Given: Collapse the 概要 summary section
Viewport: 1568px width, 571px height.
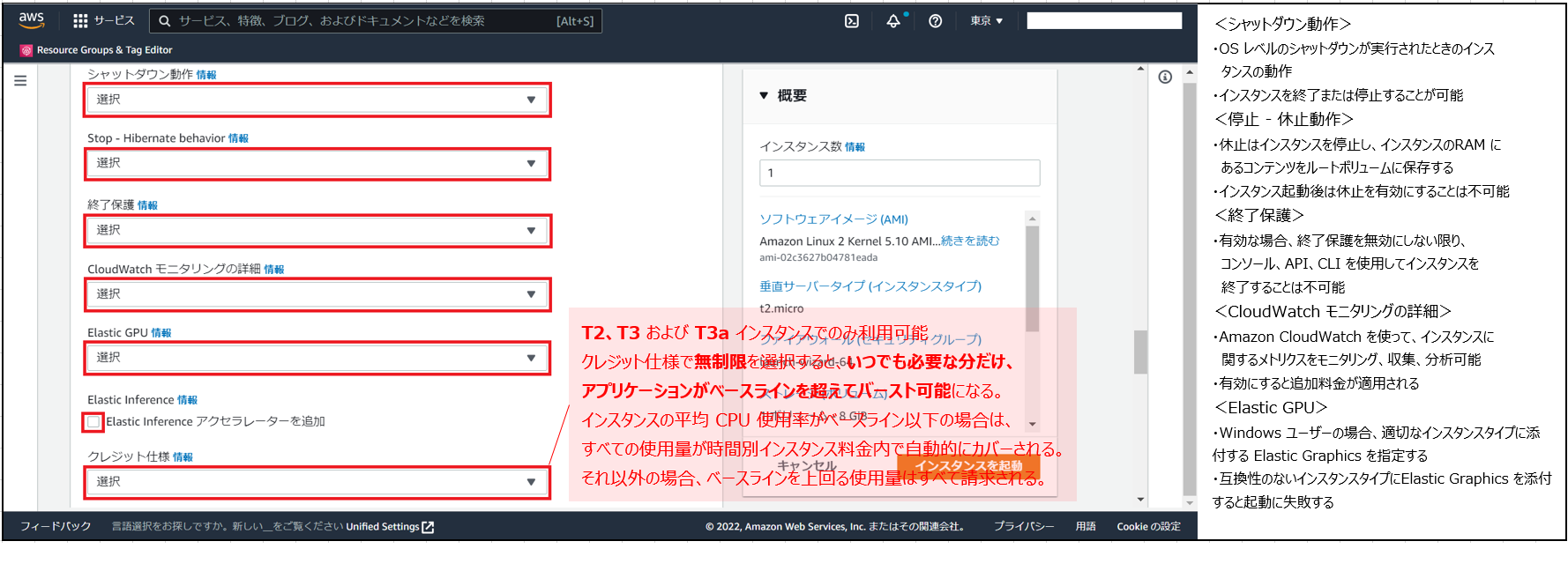Looking at the screenshot, I should [764, 95].
